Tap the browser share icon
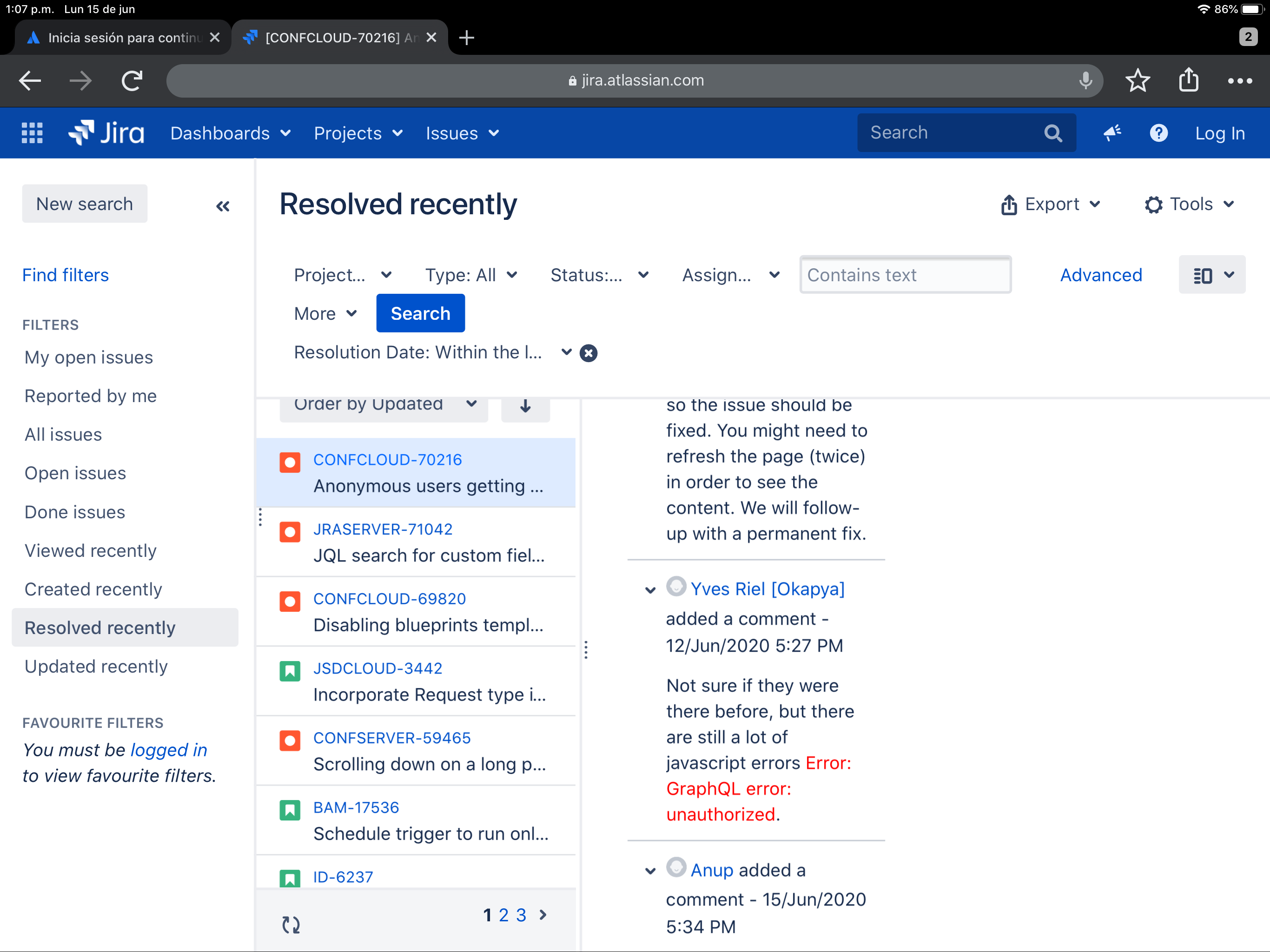 coord(1189,80)
